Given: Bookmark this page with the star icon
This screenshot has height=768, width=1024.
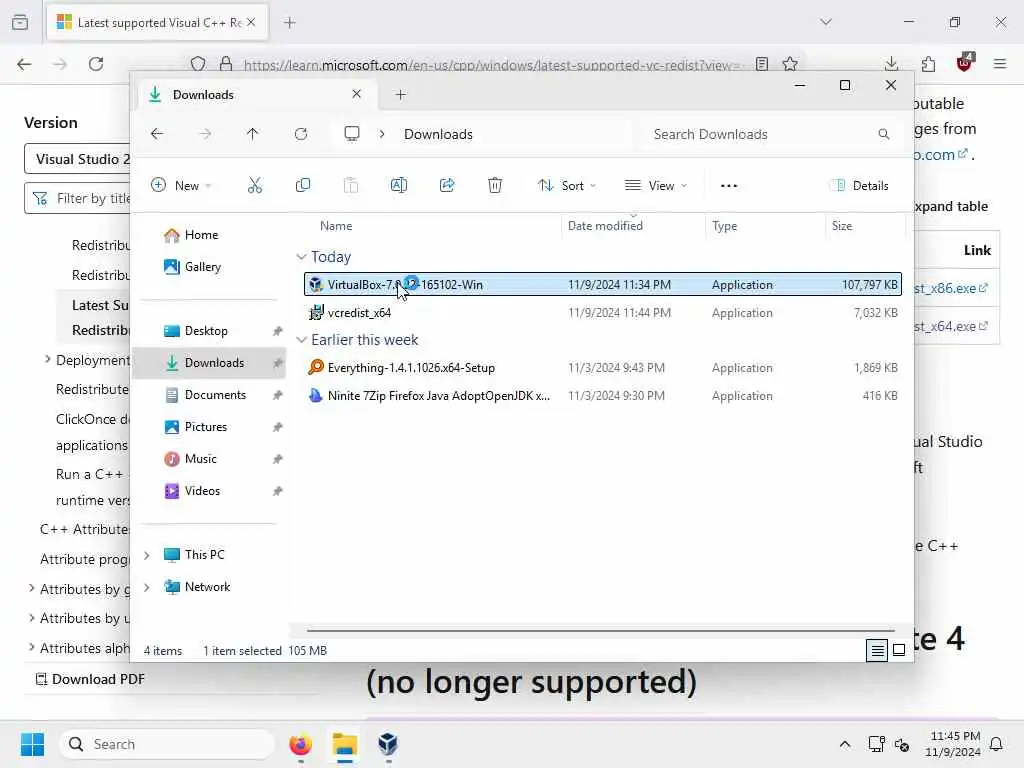Looking at the screenshot, I should [x=790, y=64].
